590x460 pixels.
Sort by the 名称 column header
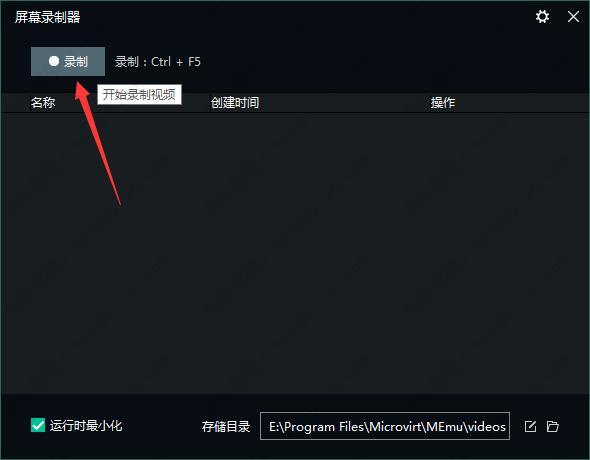click(43, 102)
